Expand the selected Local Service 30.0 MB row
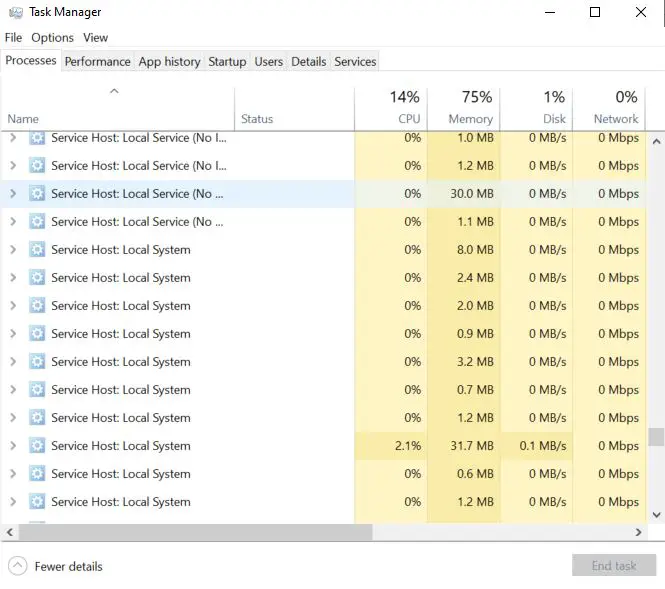The image size is (665, 589). (x=13, y=194)
